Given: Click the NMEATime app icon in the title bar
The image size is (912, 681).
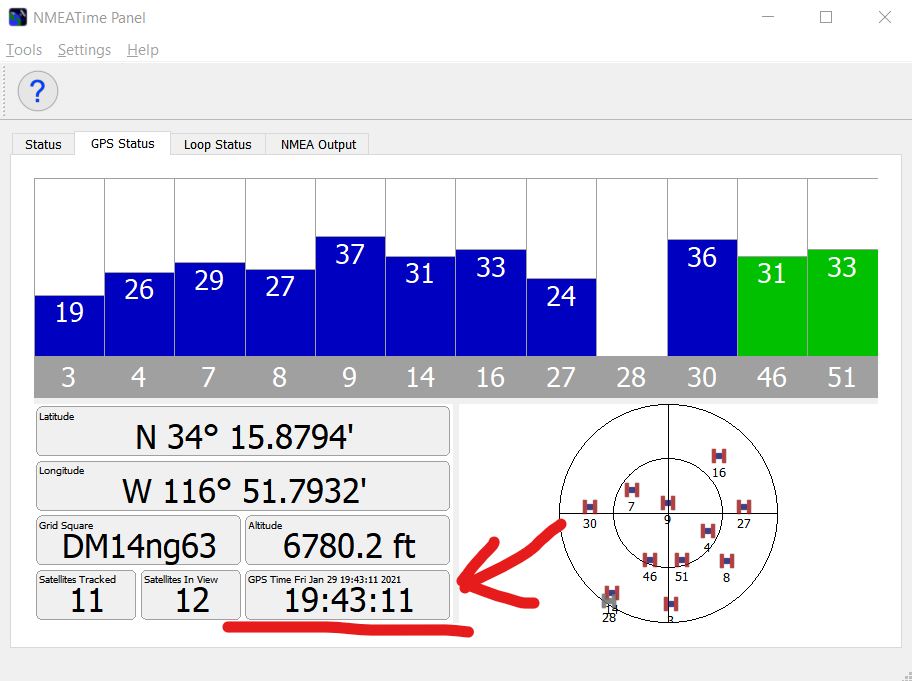Looking at the screenshot, I should (x=17, y=17).
